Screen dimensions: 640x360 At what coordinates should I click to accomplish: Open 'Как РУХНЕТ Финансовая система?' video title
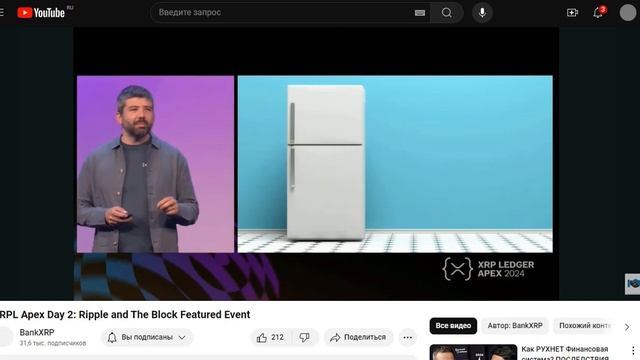(x=564, y=353)
